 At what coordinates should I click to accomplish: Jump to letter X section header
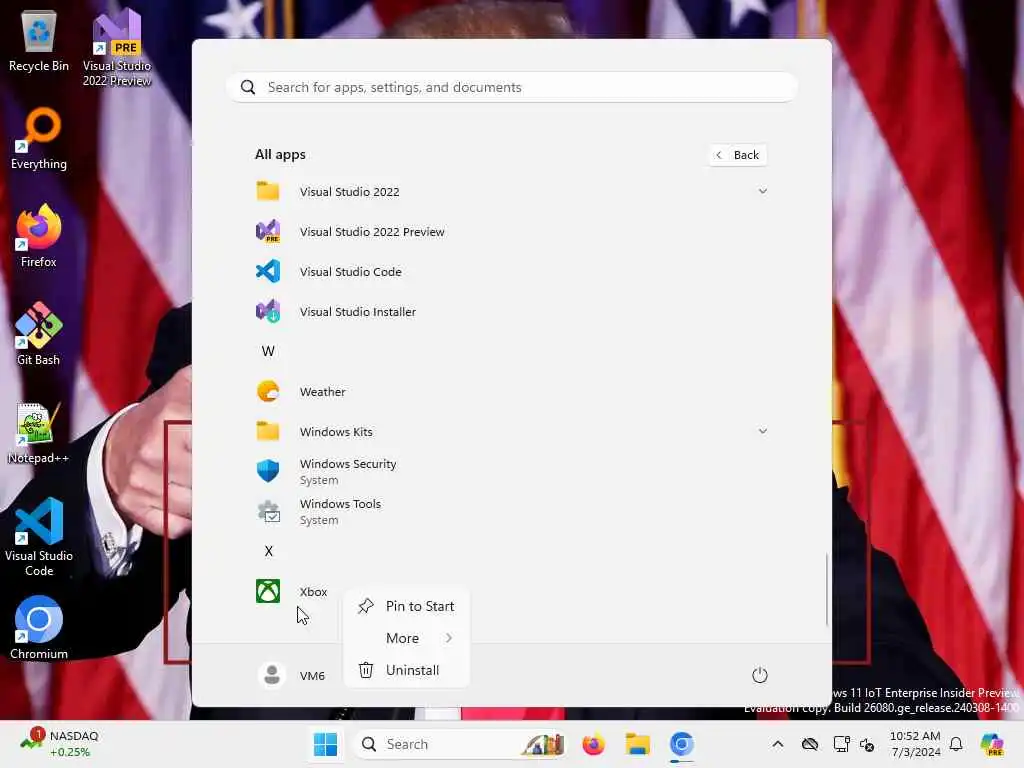tap(268, 551)
